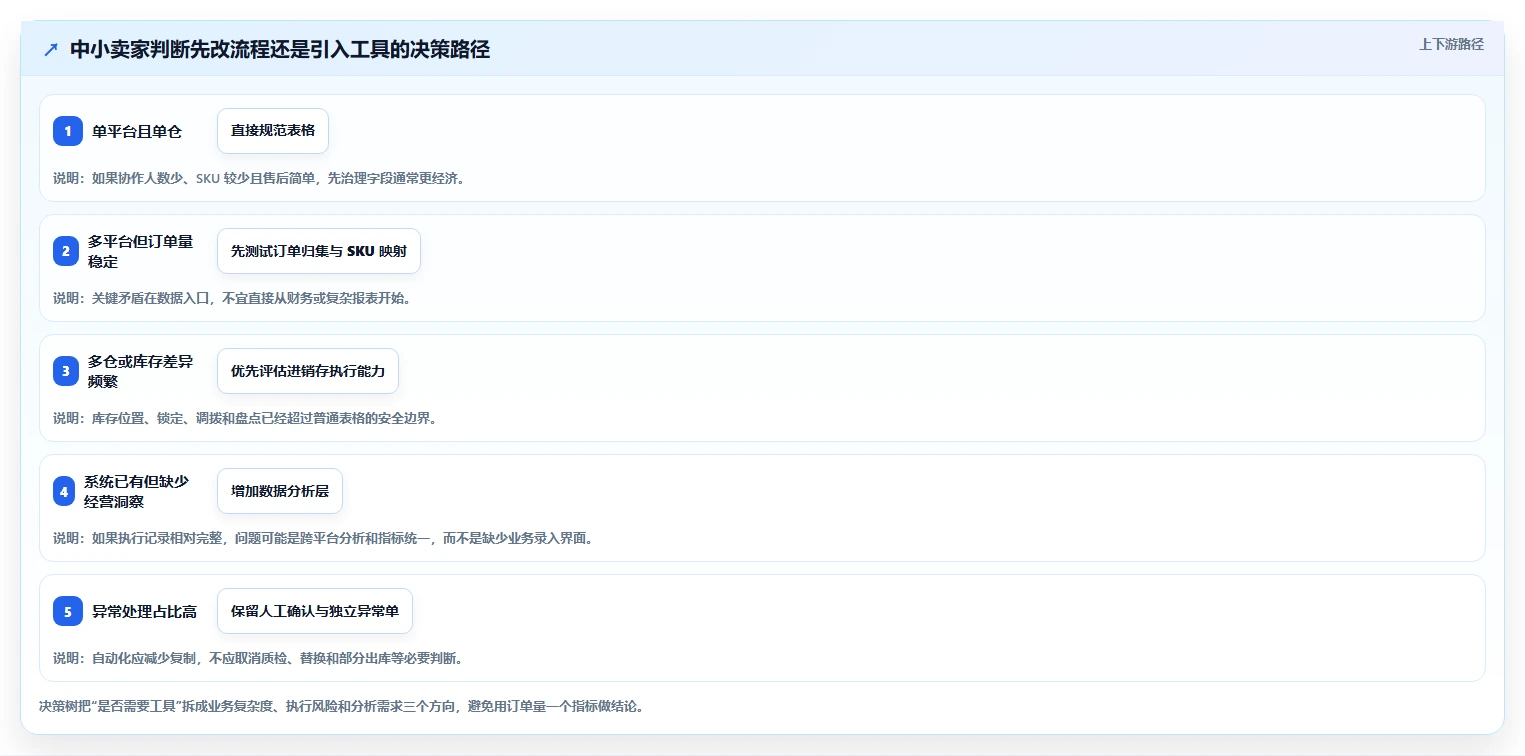
Task: Click the step 5 number badge
Action: [x=68, y=611]
